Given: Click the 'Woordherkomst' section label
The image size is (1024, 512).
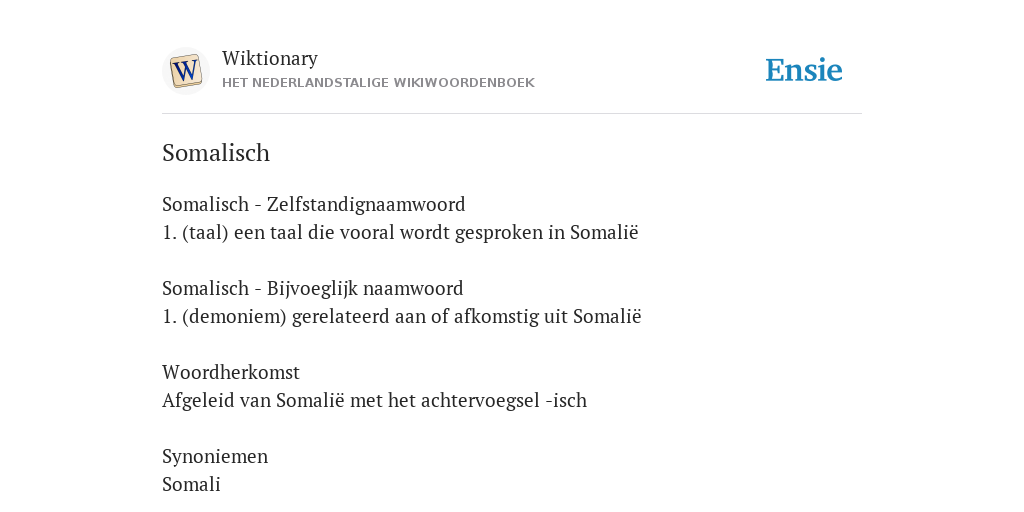Looking at the screenshot, I should [x=231, y=372].
